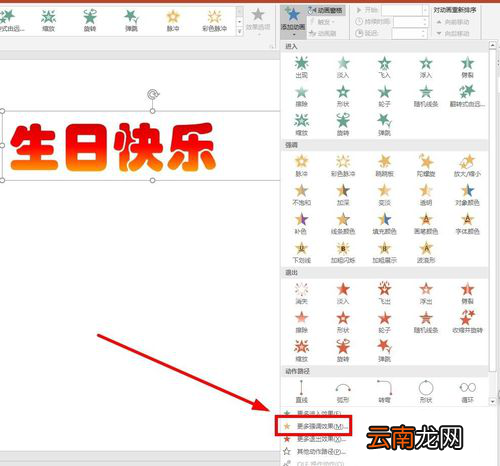The image size is (500, 466).
Task: Select the 轮子 (Wheel) entrance effect
Action: 384,96
